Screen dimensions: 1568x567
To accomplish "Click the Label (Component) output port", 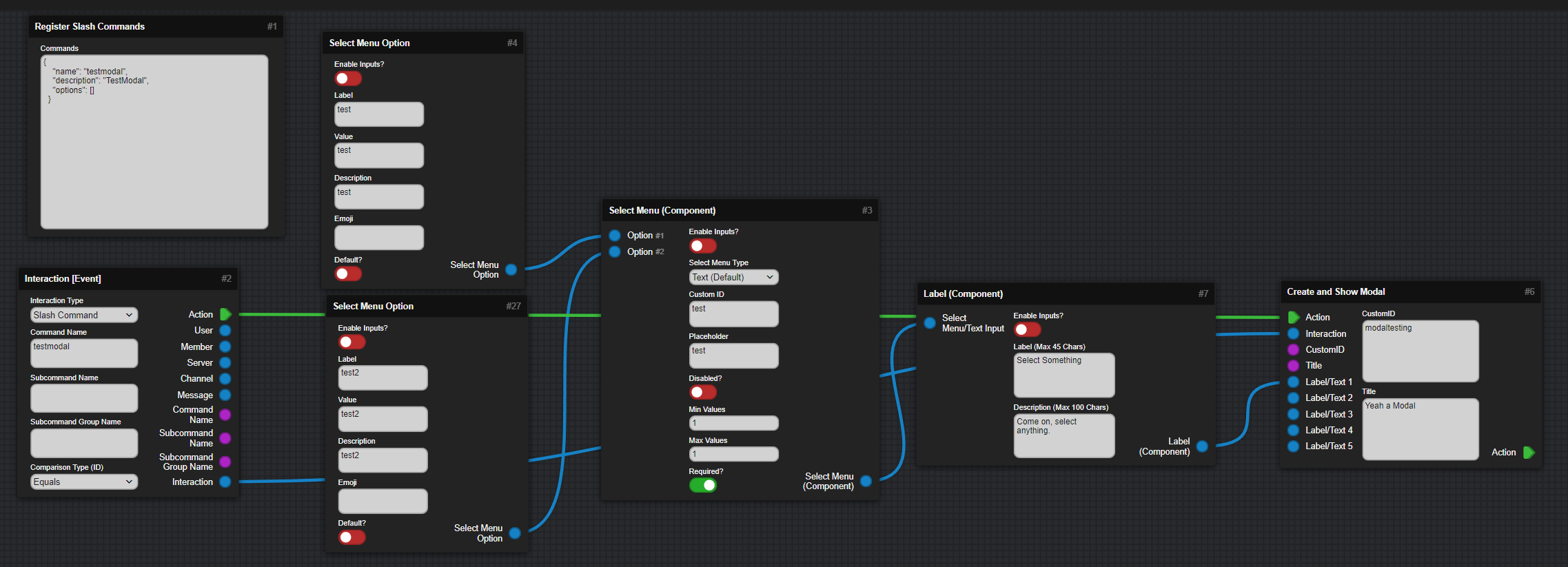I will click(1203, 446).
